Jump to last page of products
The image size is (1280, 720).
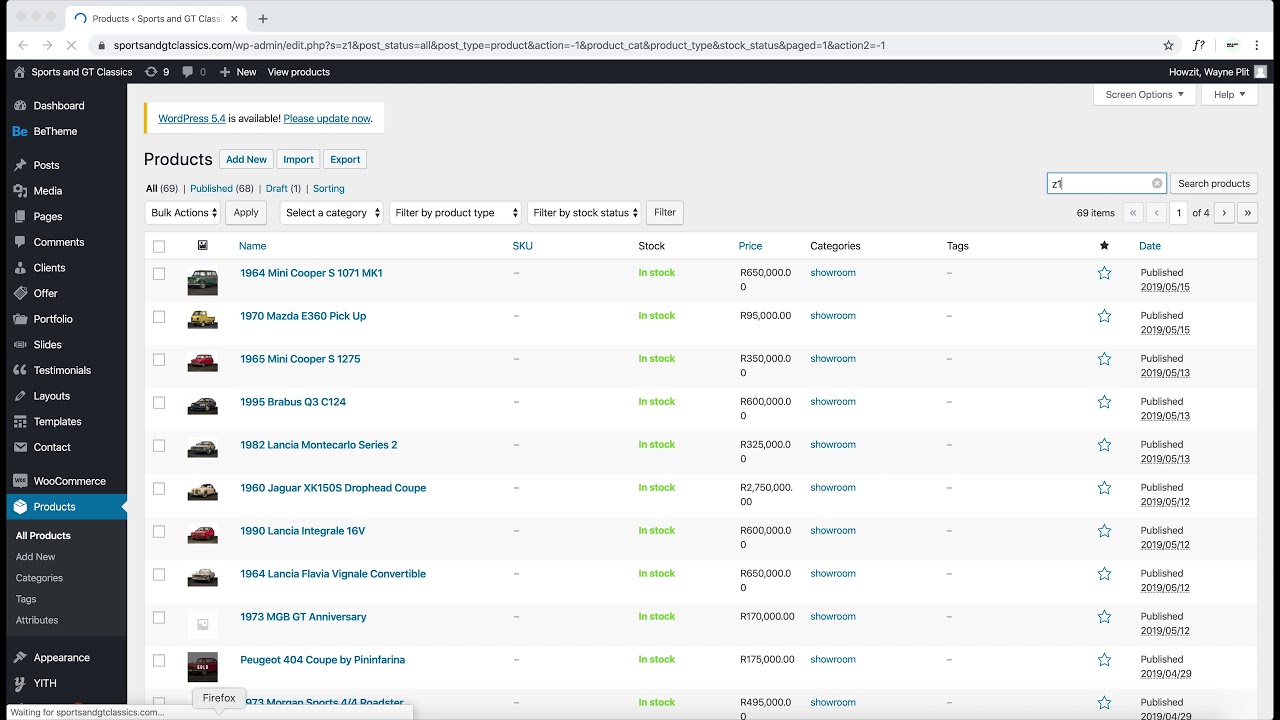tap(1247, 213)
